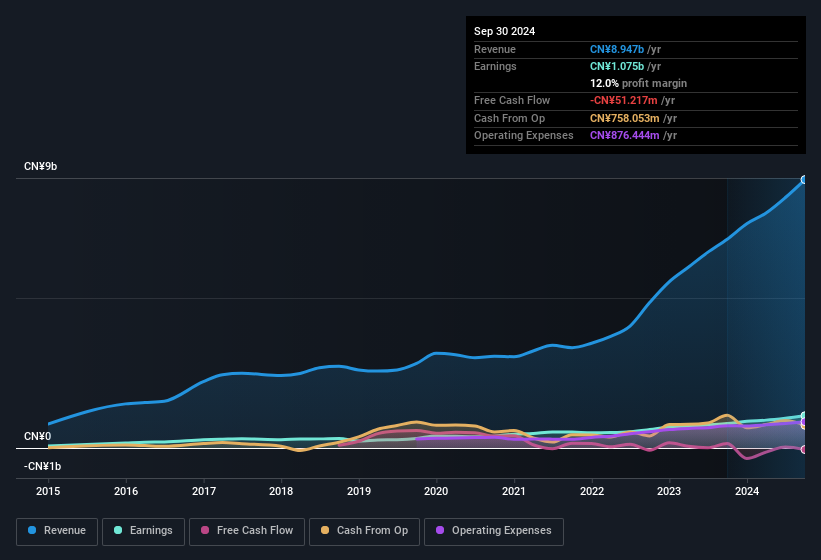This screenshot has height=560, width=821.
Task: Select the 2016 x-axis label
Action: pyautogui.click(x=126, y=491)
